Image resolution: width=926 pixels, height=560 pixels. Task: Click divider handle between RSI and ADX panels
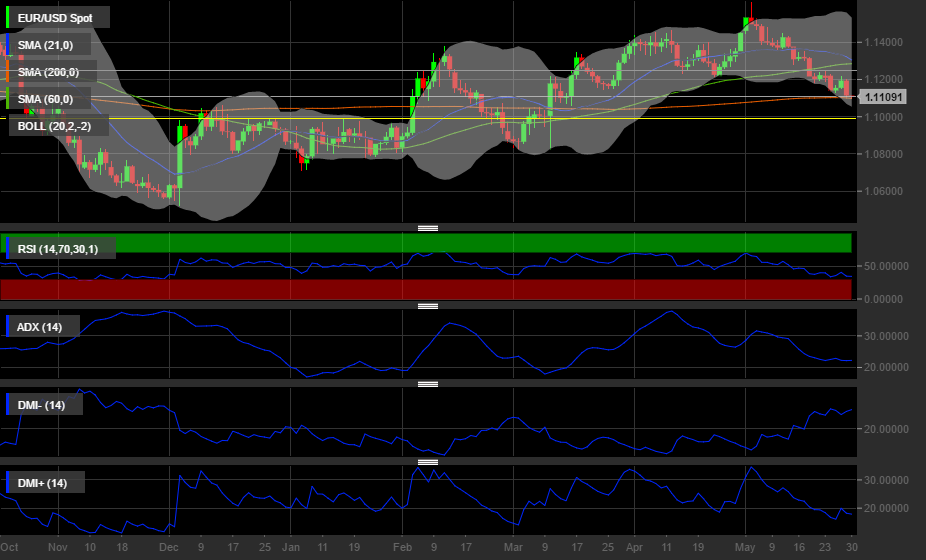click(x=428, y=306)
